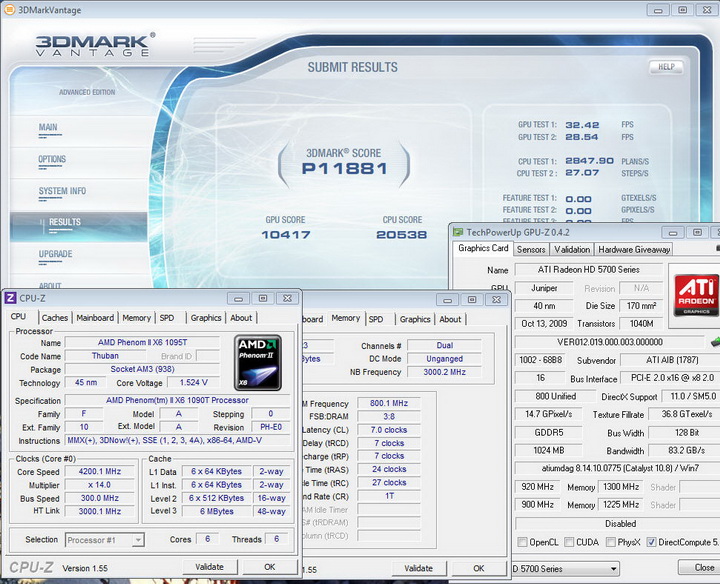Screen dimensions: 720x584
Task: Click the 3DMark score P11881
Action: [x=344, y=169]
